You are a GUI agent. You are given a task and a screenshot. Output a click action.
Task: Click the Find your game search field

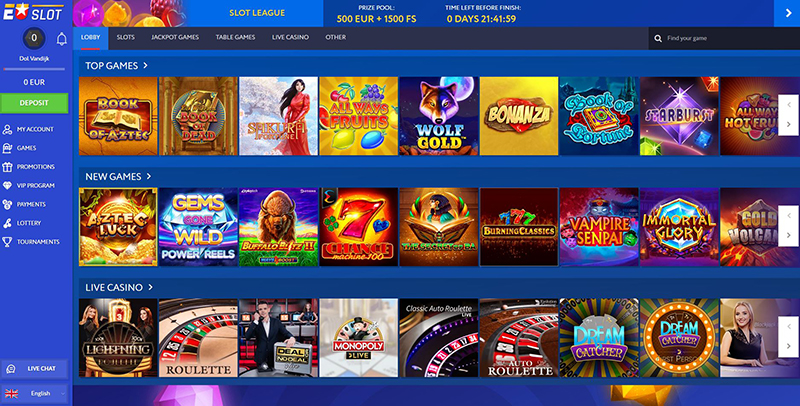click(x=724, y=38)
